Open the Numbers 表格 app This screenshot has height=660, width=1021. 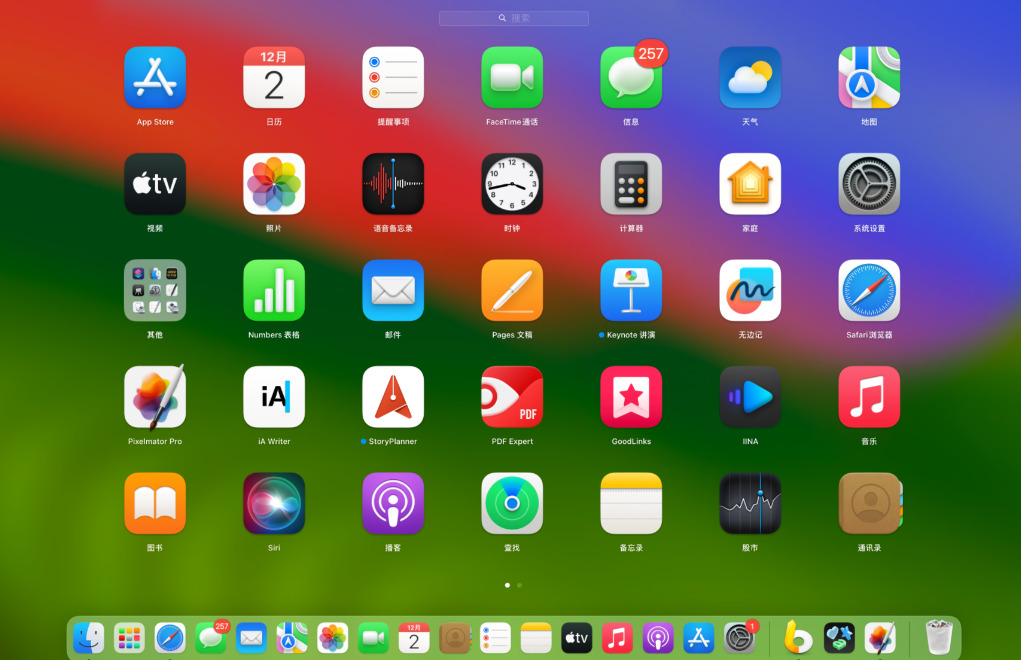point(274,291)
